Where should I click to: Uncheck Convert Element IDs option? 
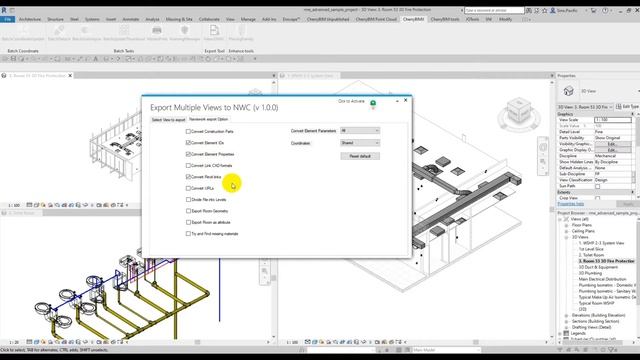[x=188, y=143]
